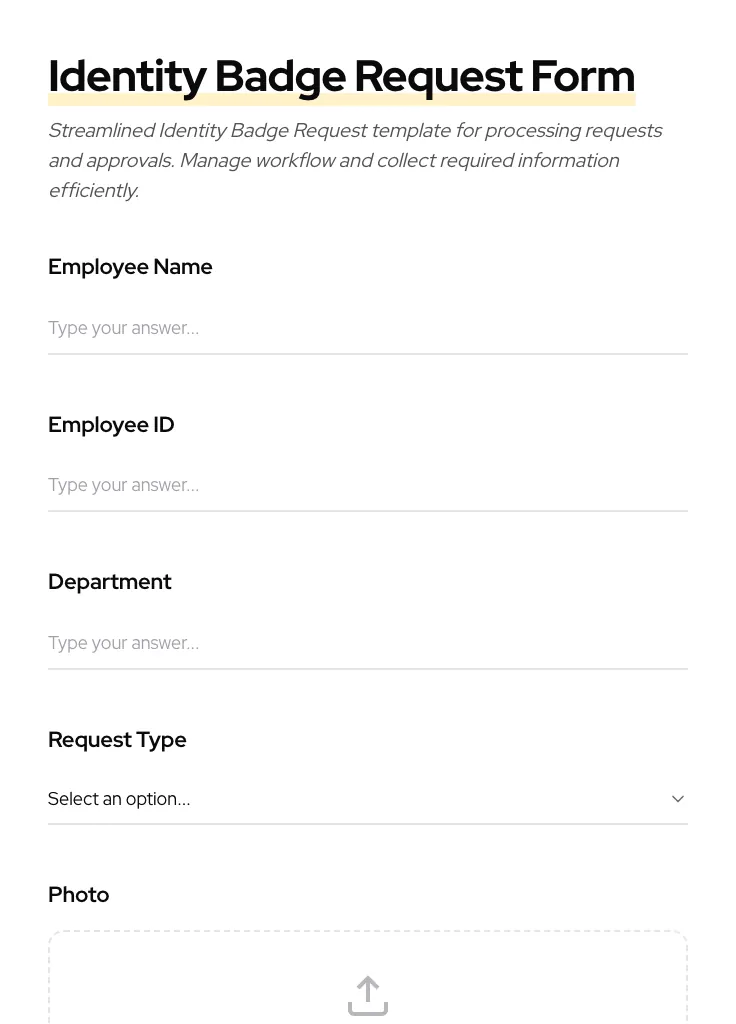
Task: Select the Department answer input
Action: click(x=367, y=643)
